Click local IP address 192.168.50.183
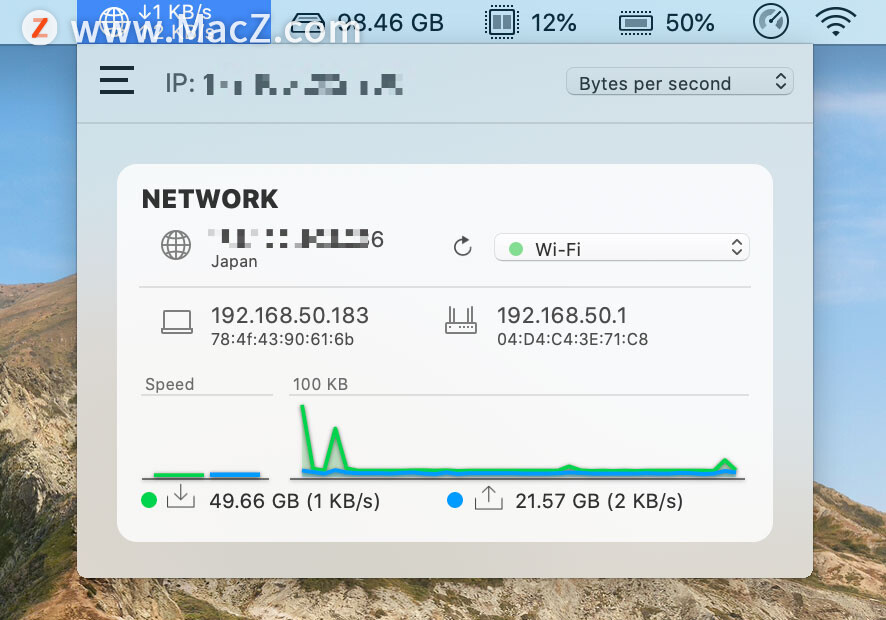 coord(290,315)
